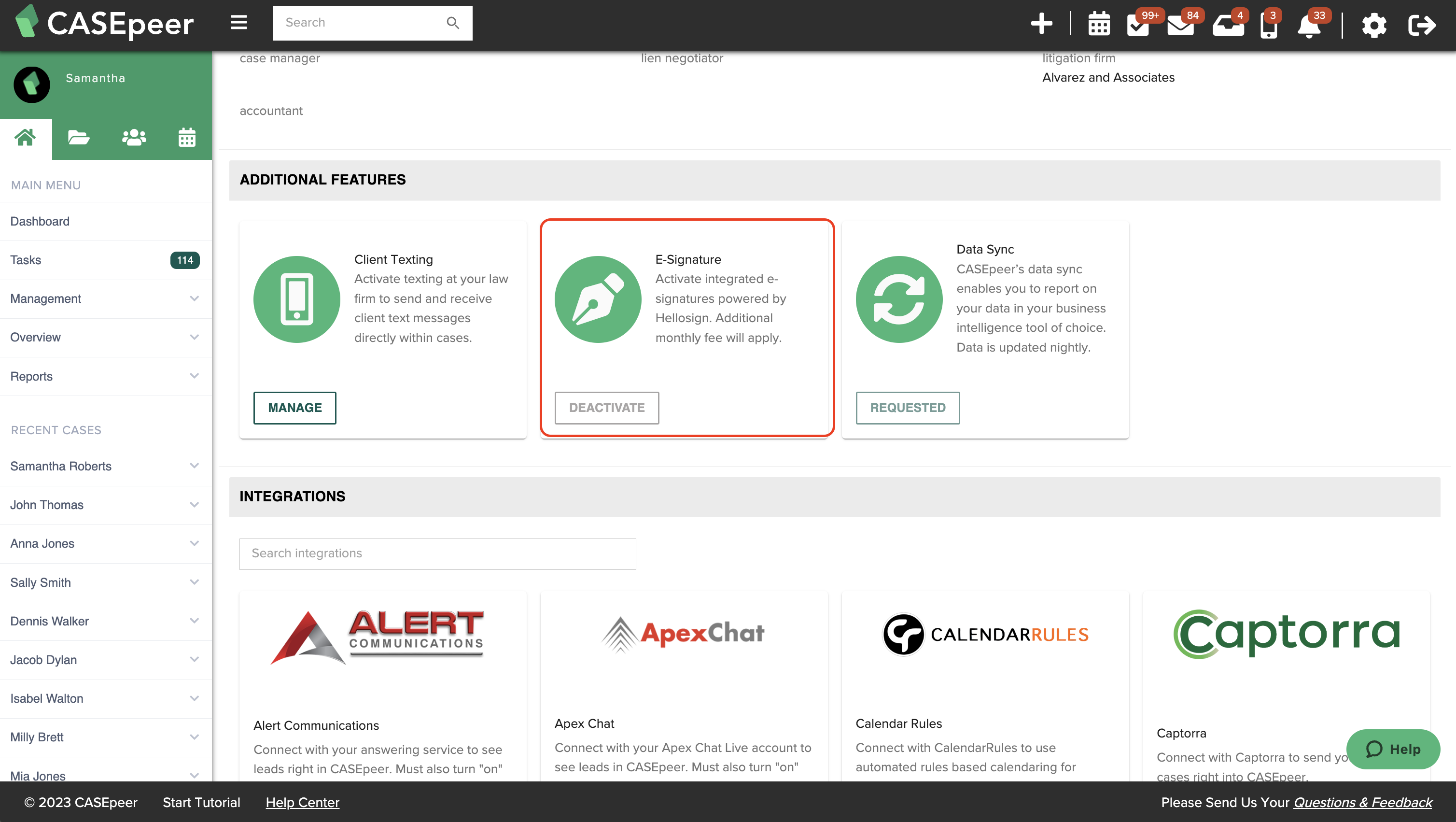
Task: Click the Search integrations input field
Action: click(x=437, y=553)
